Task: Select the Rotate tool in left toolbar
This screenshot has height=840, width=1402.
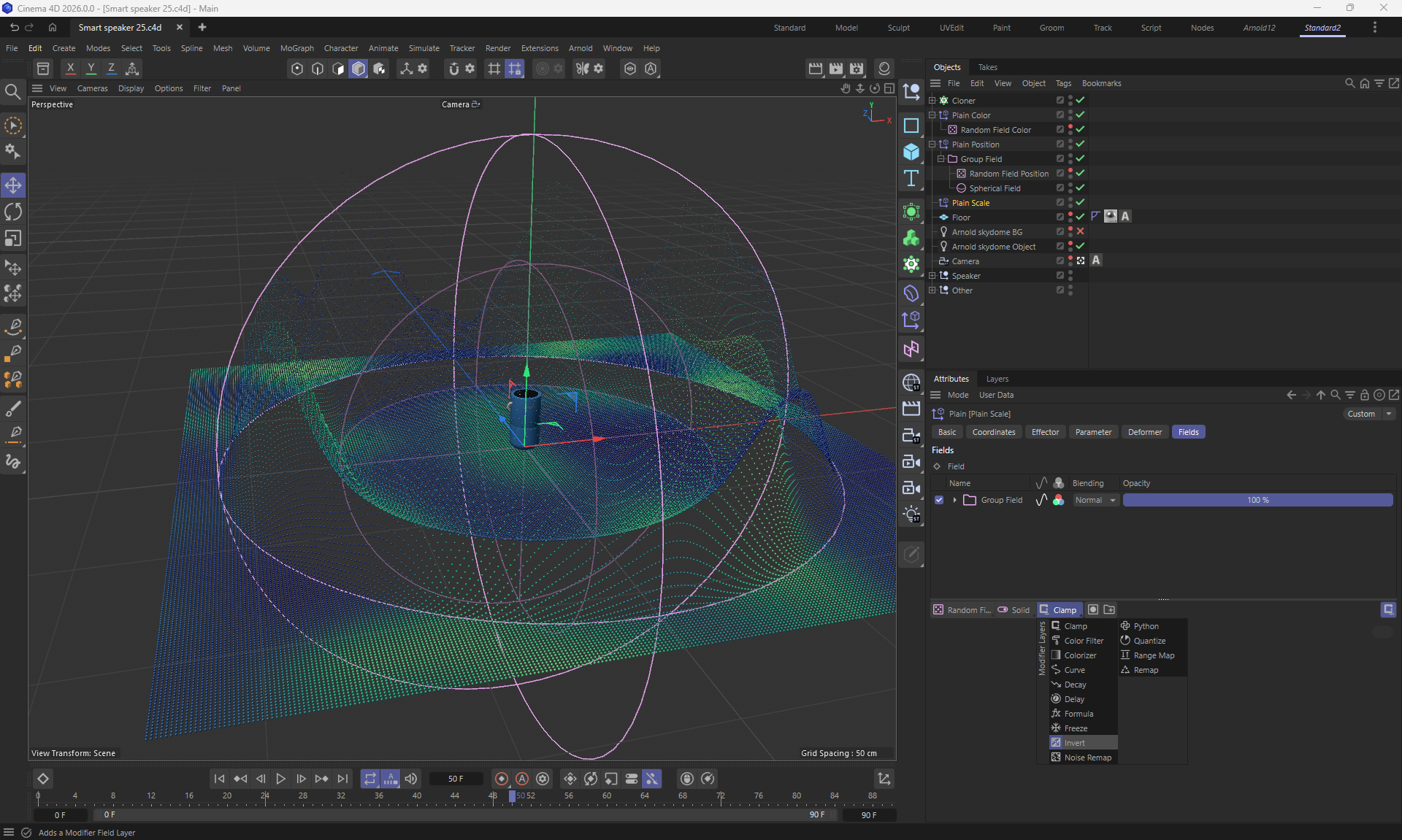Action: (13, 212)
